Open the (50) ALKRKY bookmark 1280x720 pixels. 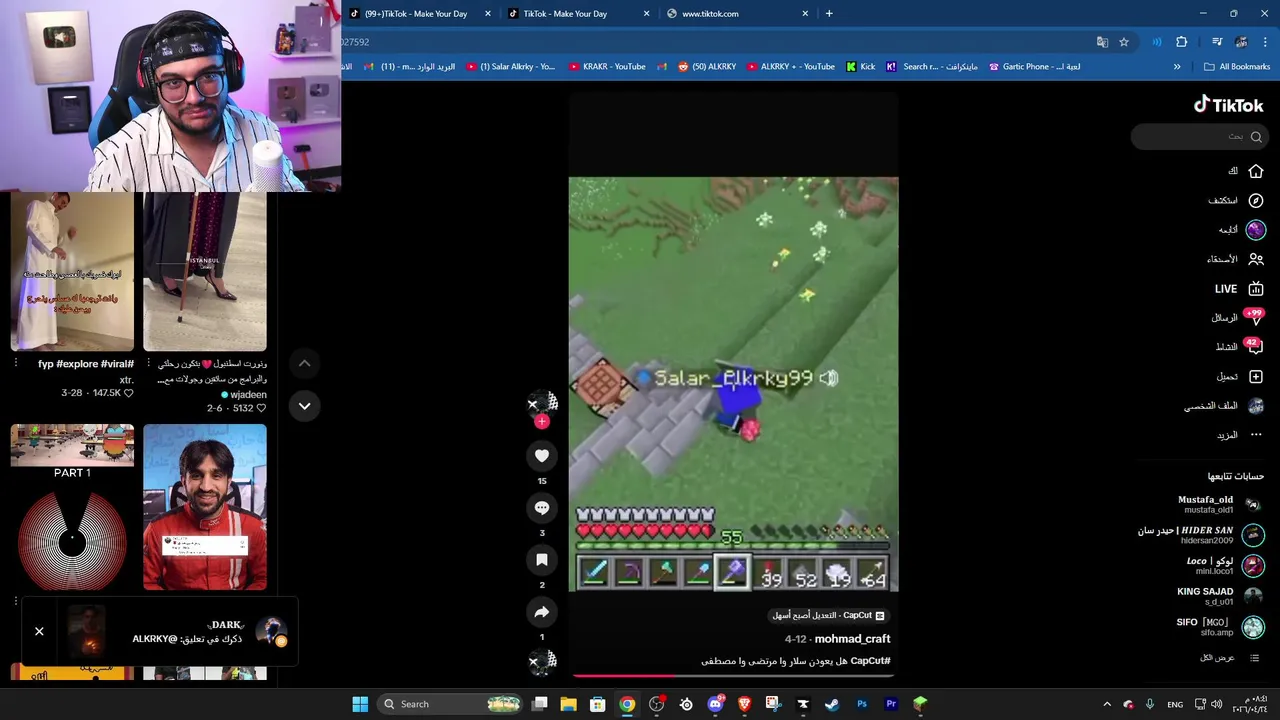(x=707, y=67)
